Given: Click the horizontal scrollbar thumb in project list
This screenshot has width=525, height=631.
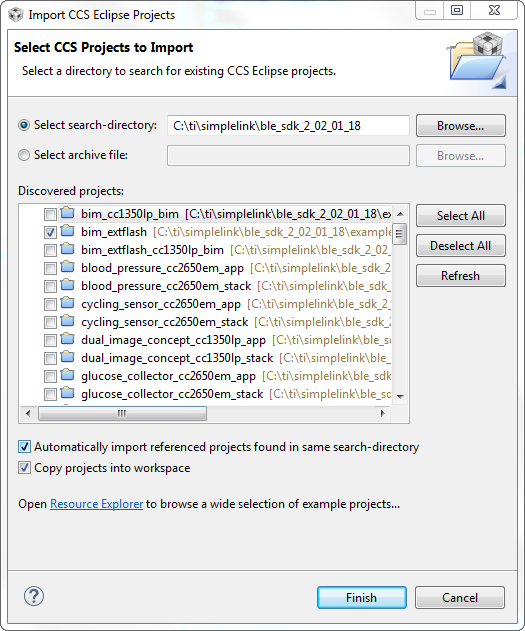Looking at the screenshot, I should coord(122,413).
